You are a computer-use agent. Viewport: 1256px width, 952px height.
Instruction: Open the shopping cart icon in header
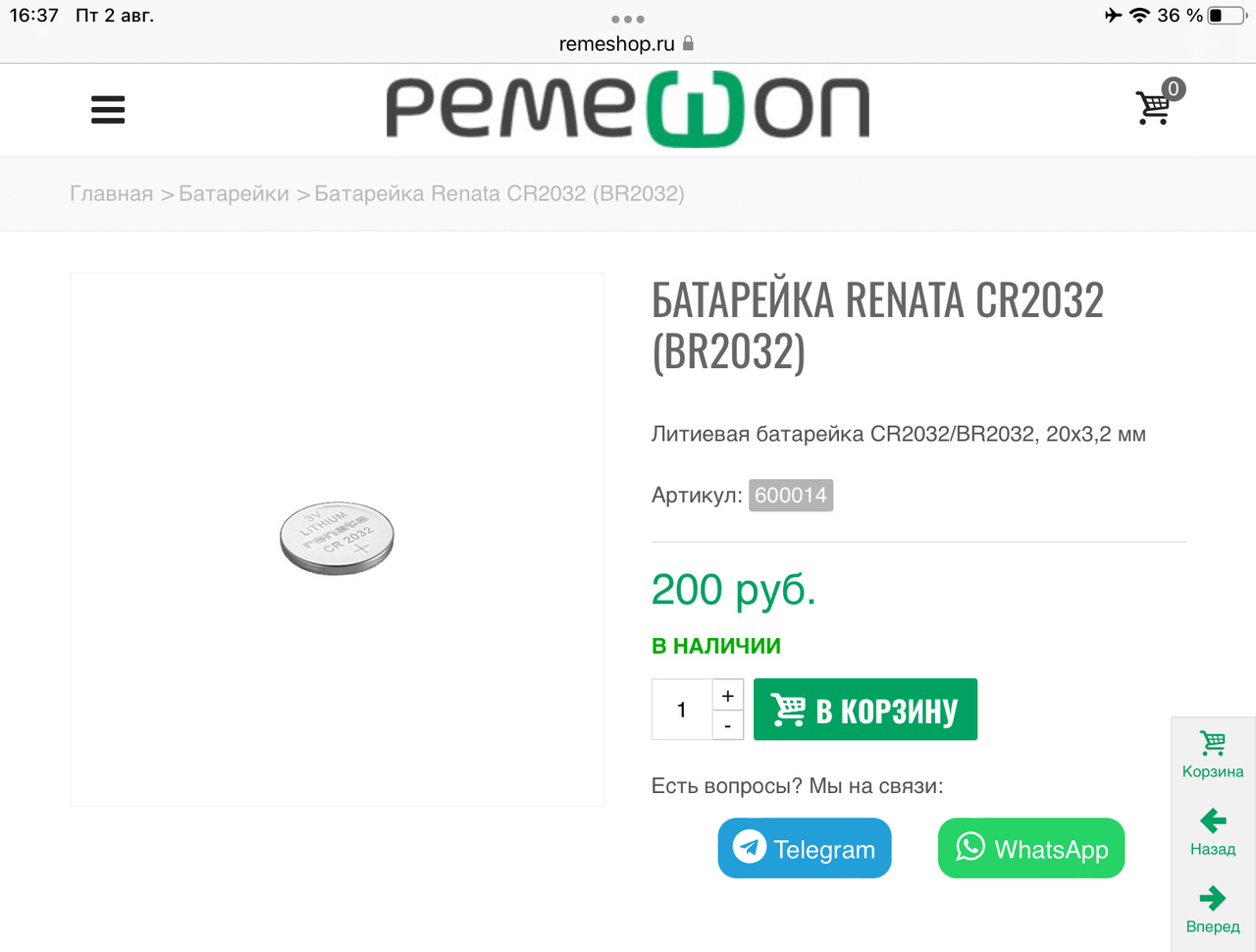pyautogui.click(x=1155, y=107)
